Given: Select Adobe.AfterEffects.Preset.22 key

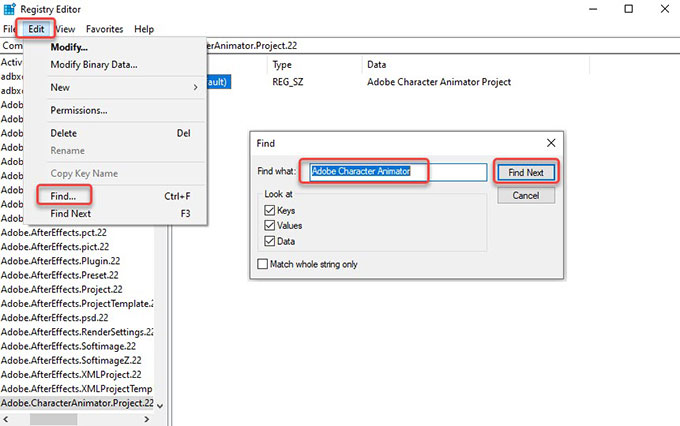Looking at the screenshot, I should [60, 275].
